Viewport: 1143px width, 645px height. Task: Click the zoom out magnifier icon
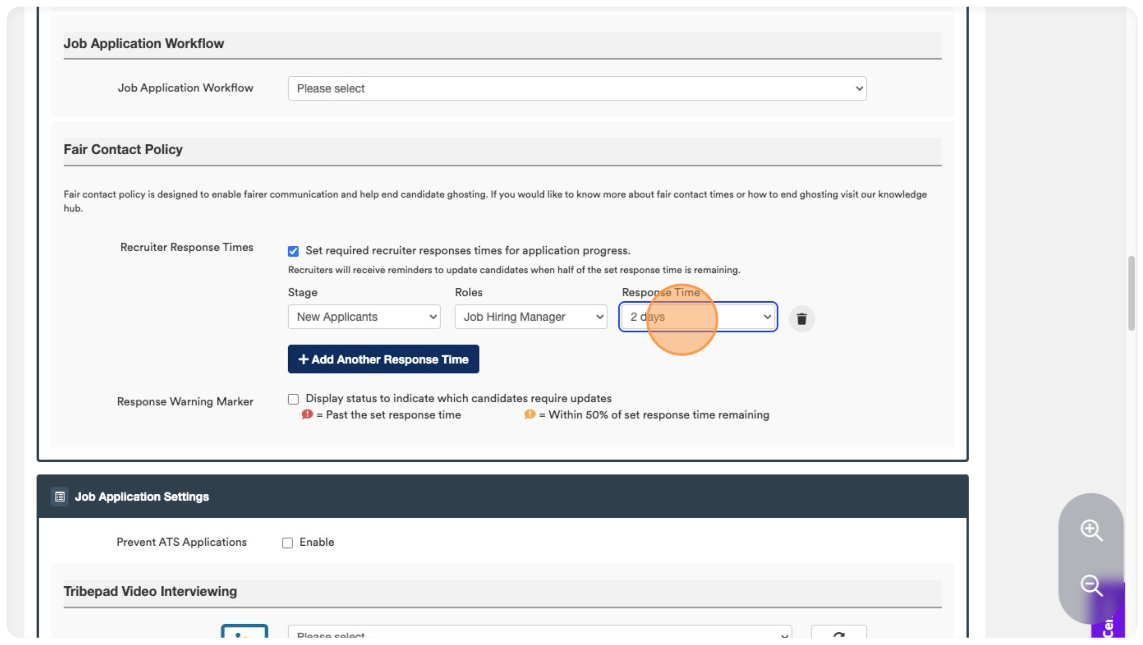1091,585
